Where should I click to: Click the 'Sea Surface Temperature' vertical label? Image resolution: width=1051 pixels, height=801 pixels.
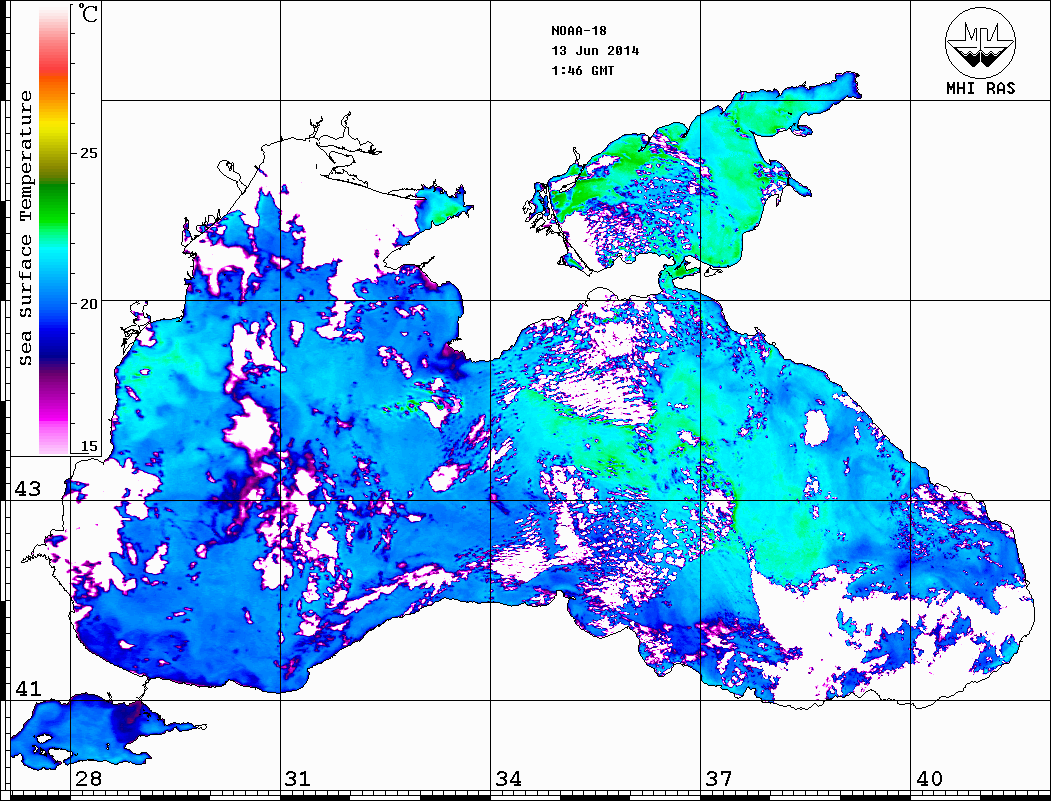(x=25, y=228)
